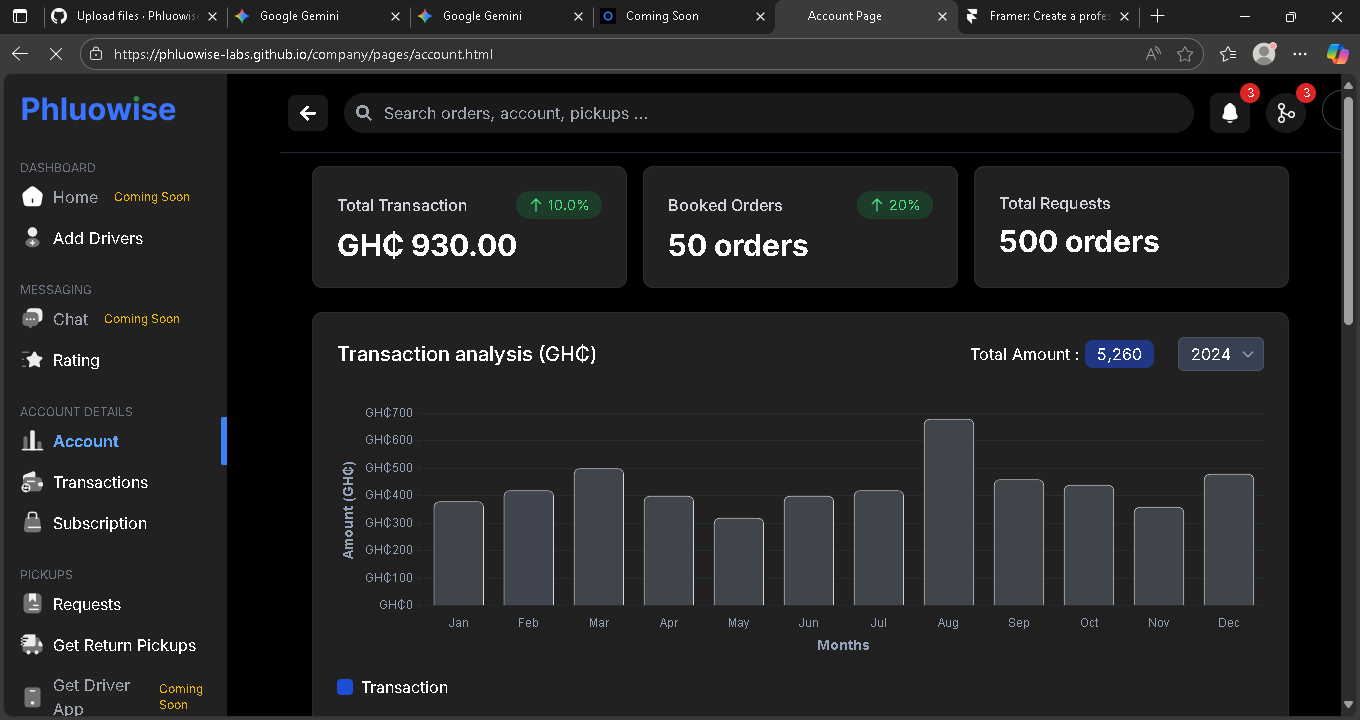This screenshot has width=1360, height=720.
Task: Click the notifications bell icon
Action: 1230,113
